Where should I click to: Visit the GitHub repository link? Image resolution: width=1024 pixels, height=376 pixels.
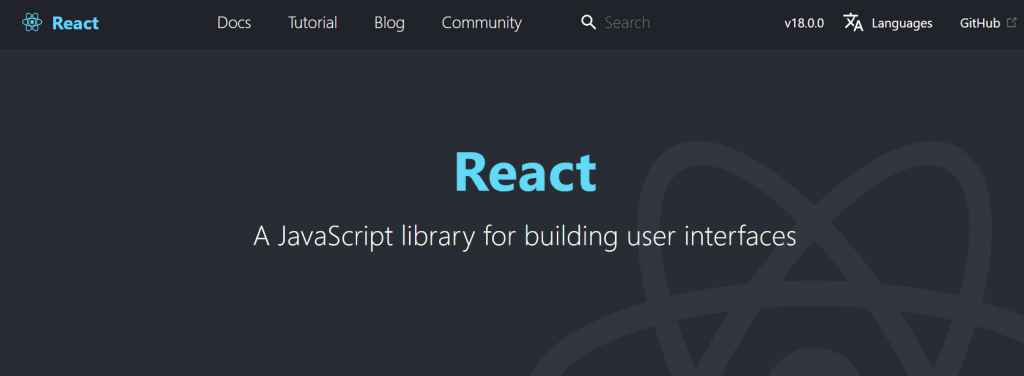(980, 24)
